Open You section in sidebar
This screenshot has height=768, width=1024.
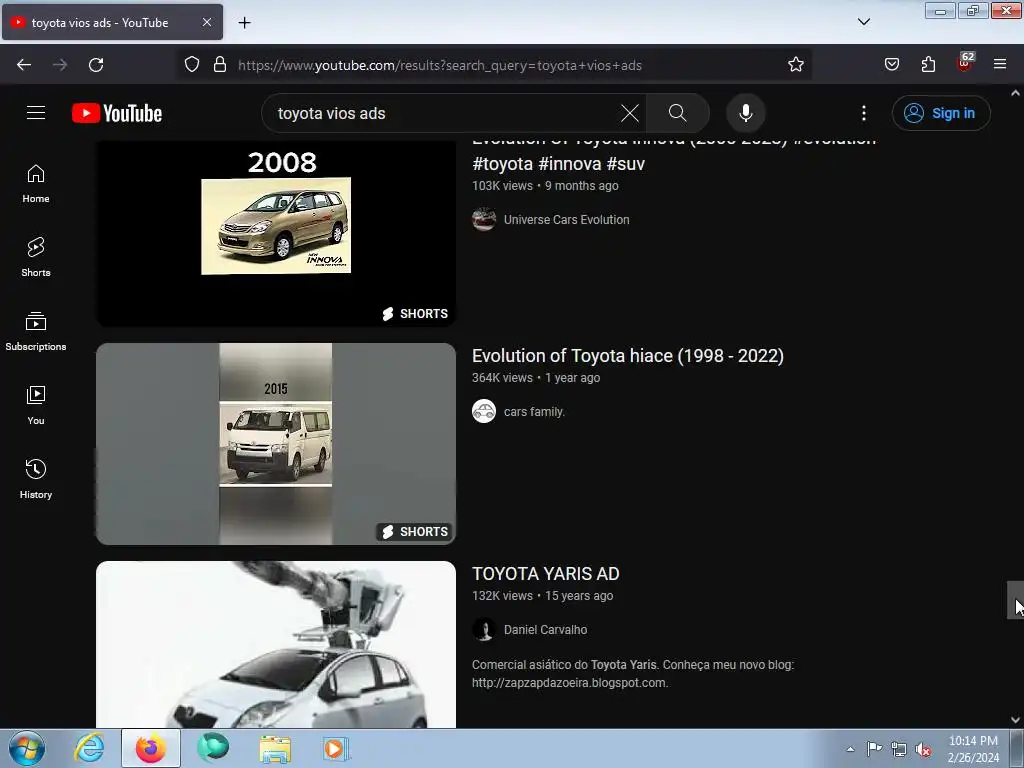coord(36,405)
